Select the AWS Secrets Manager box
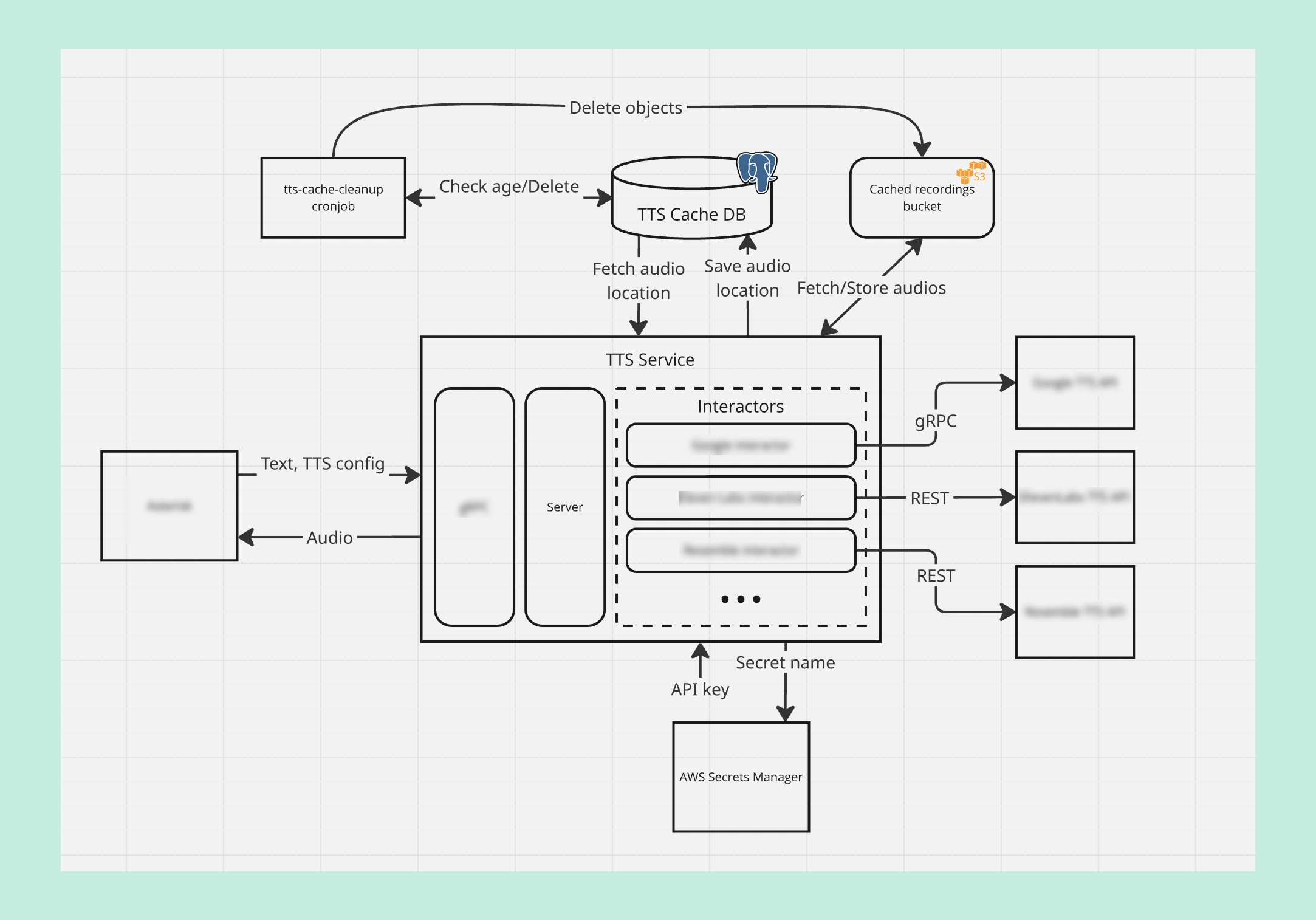The width and height of the screenshot is (1316, 920). coord(741,777)
